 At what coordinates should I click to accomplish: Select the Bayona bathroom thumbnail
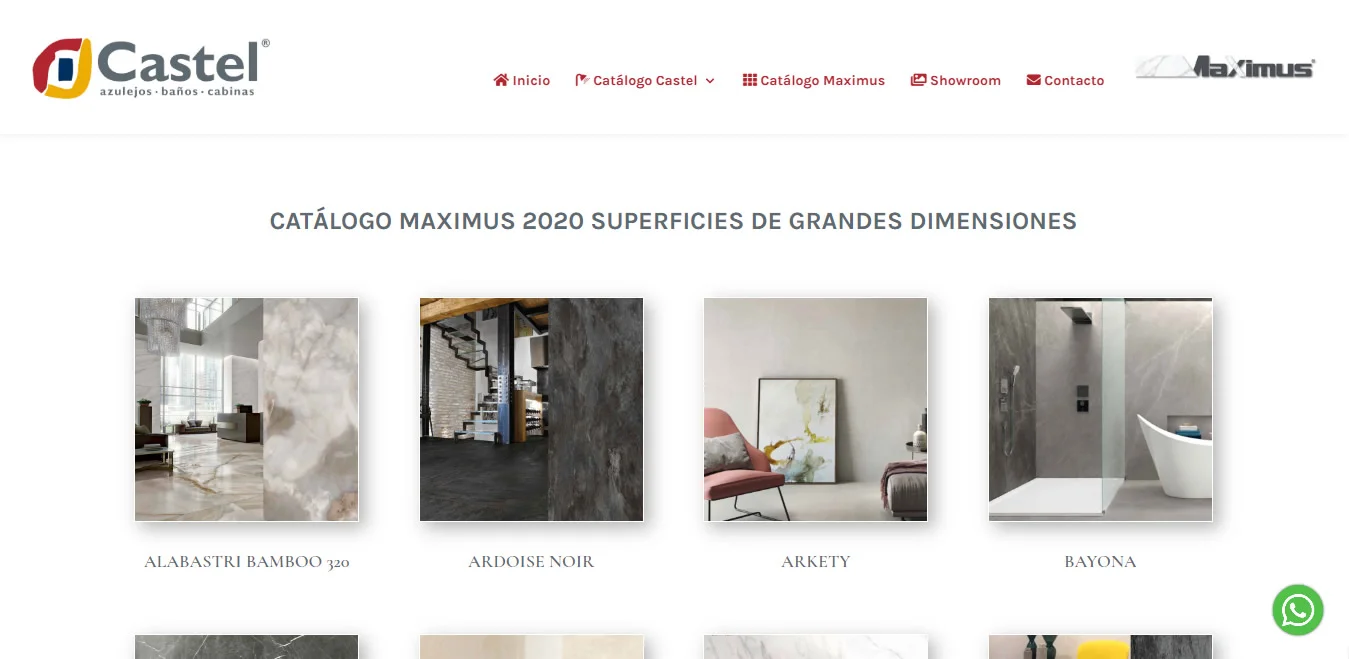tap(1100, 409)
